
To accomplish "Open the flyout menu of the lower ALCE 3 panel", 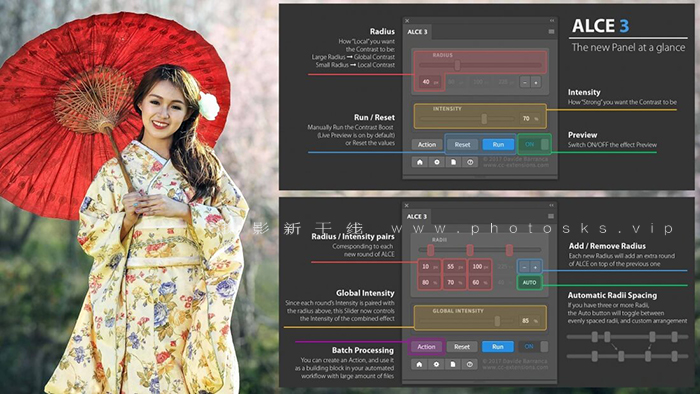I will (x=551, y=216).
